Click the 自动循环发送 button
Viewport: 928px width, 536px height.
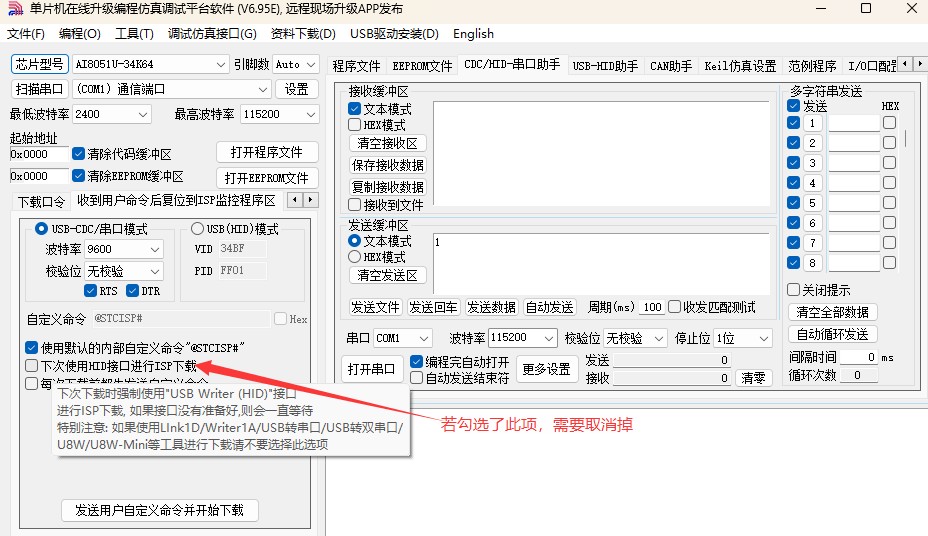(833, 334)
